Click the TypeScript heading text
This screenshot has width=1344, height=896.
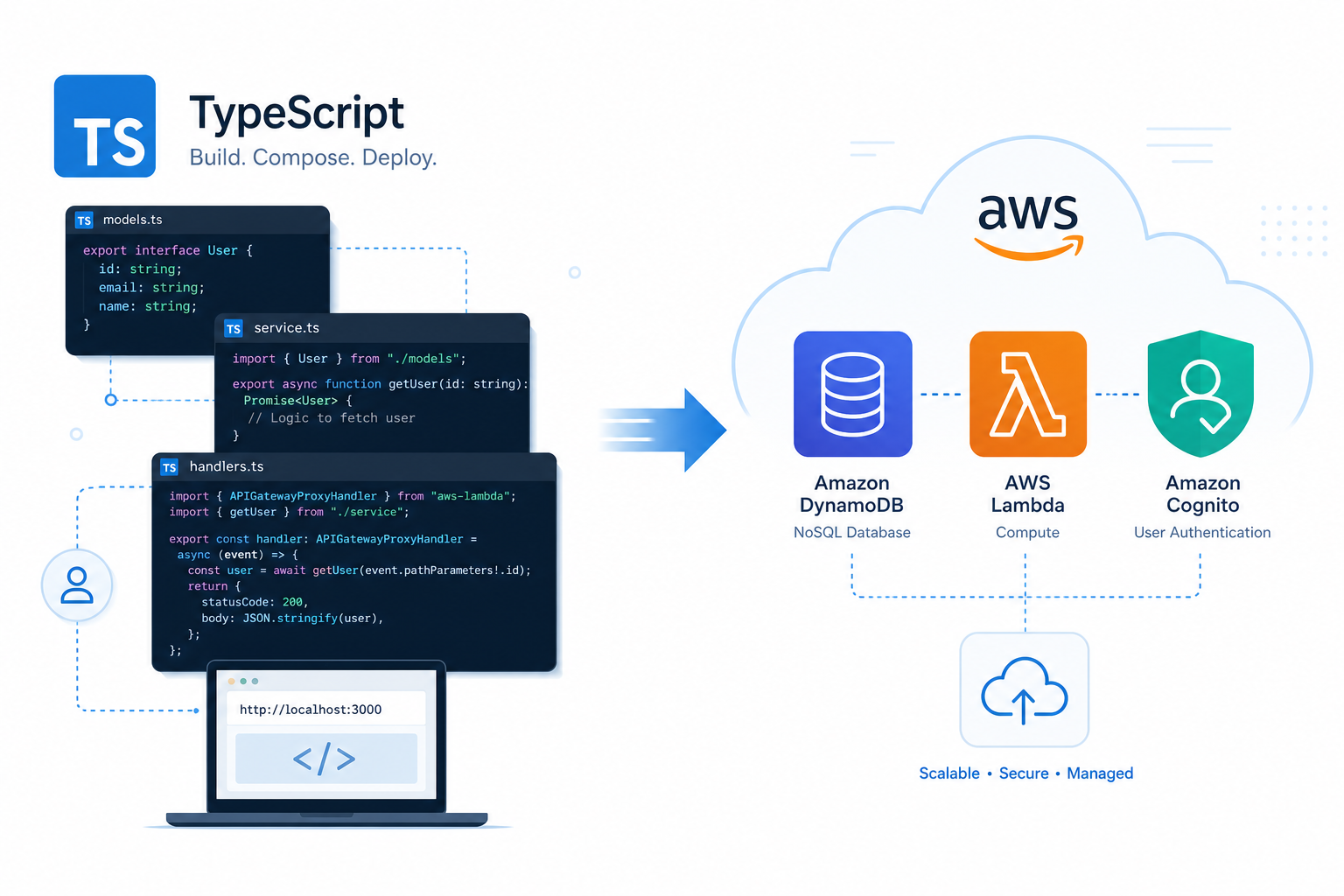pos(297,114)
